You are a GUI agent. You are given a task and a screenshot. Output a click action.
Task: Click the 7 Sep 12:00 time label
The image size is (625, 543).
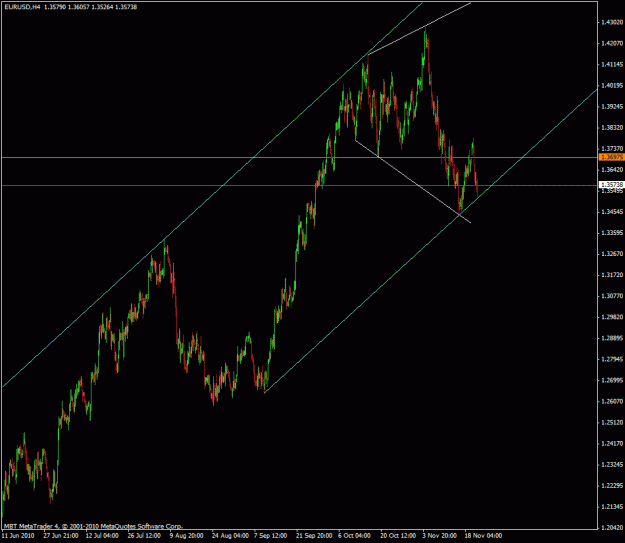tap(271, 536)
